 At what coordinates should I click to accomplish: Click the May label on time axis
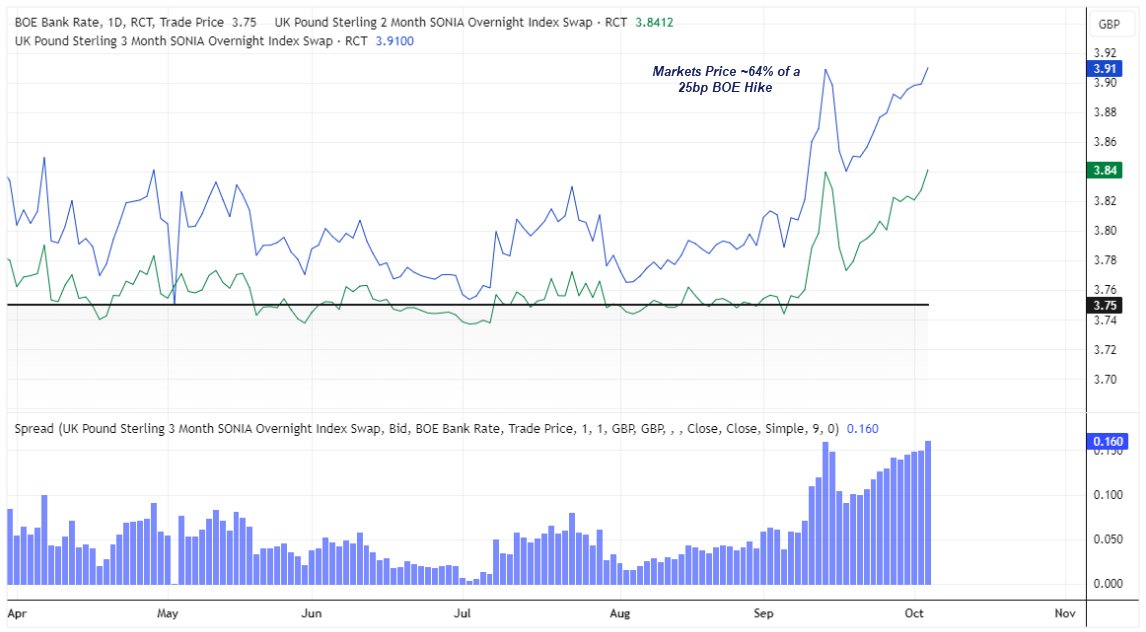click(x=167, y=613)
